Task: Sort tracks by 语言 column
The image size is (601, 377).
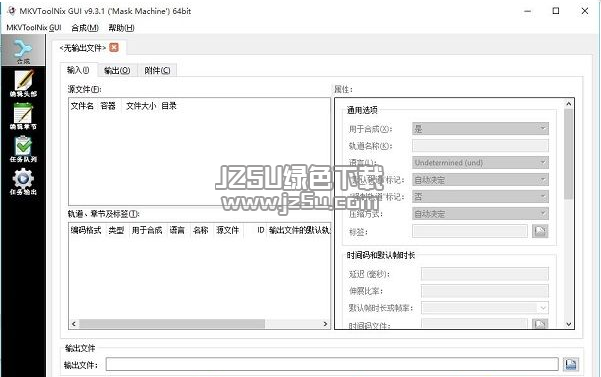Action: pyautogui.click(x=177, y=230)
